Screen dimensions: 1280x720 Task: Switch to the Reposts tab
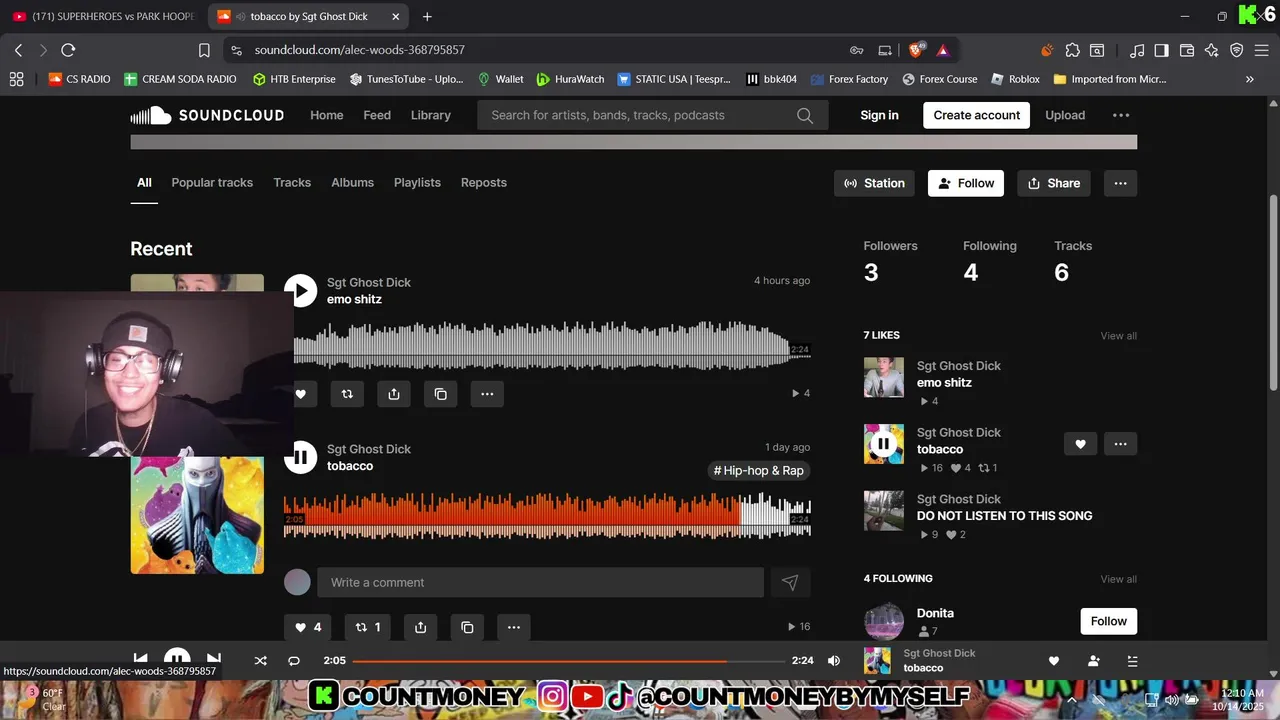pos(484,182)
